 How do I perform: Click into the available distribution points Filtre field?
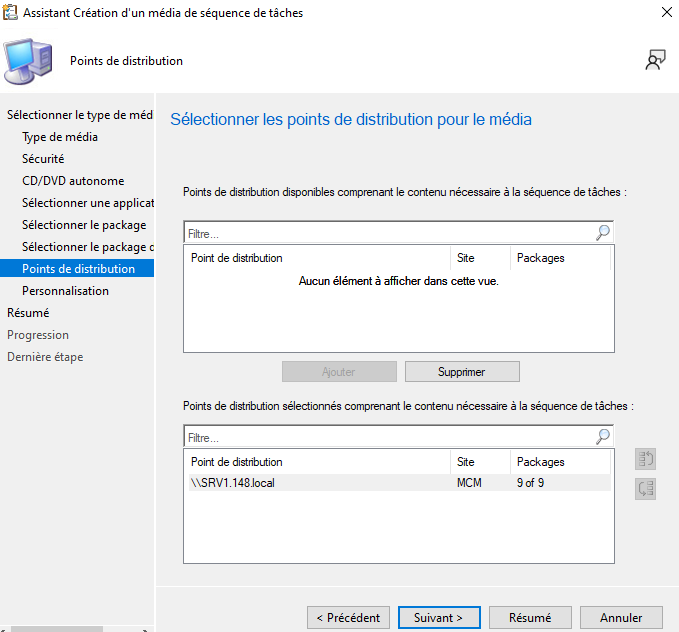coord(388,233)
